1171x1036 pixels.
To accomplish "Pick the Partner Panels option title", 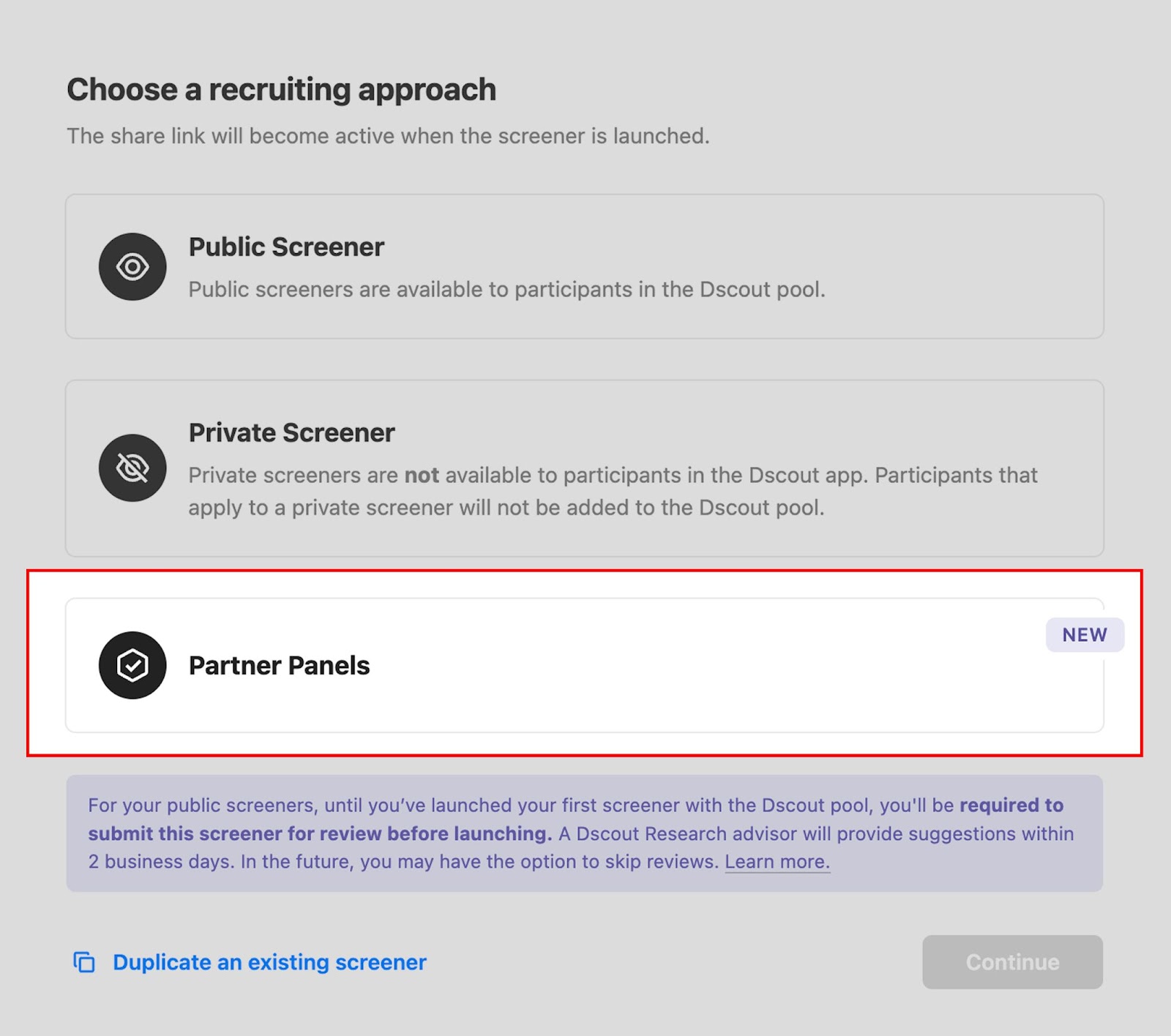I will coord(279,666).
